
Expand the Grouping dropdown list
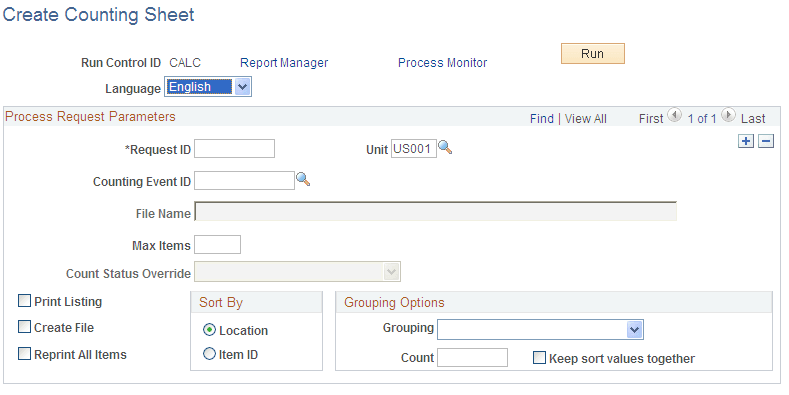click(x=540, y=330)
